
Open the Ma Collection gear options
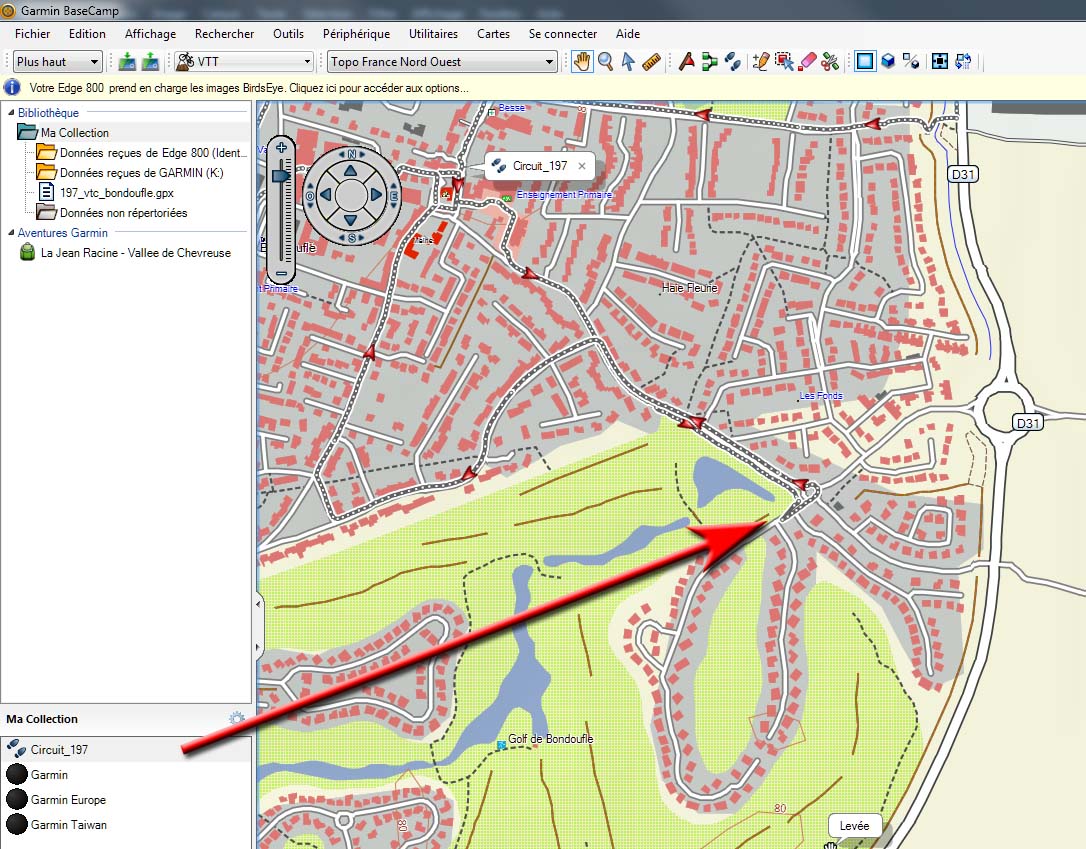(x=237, y=718)
